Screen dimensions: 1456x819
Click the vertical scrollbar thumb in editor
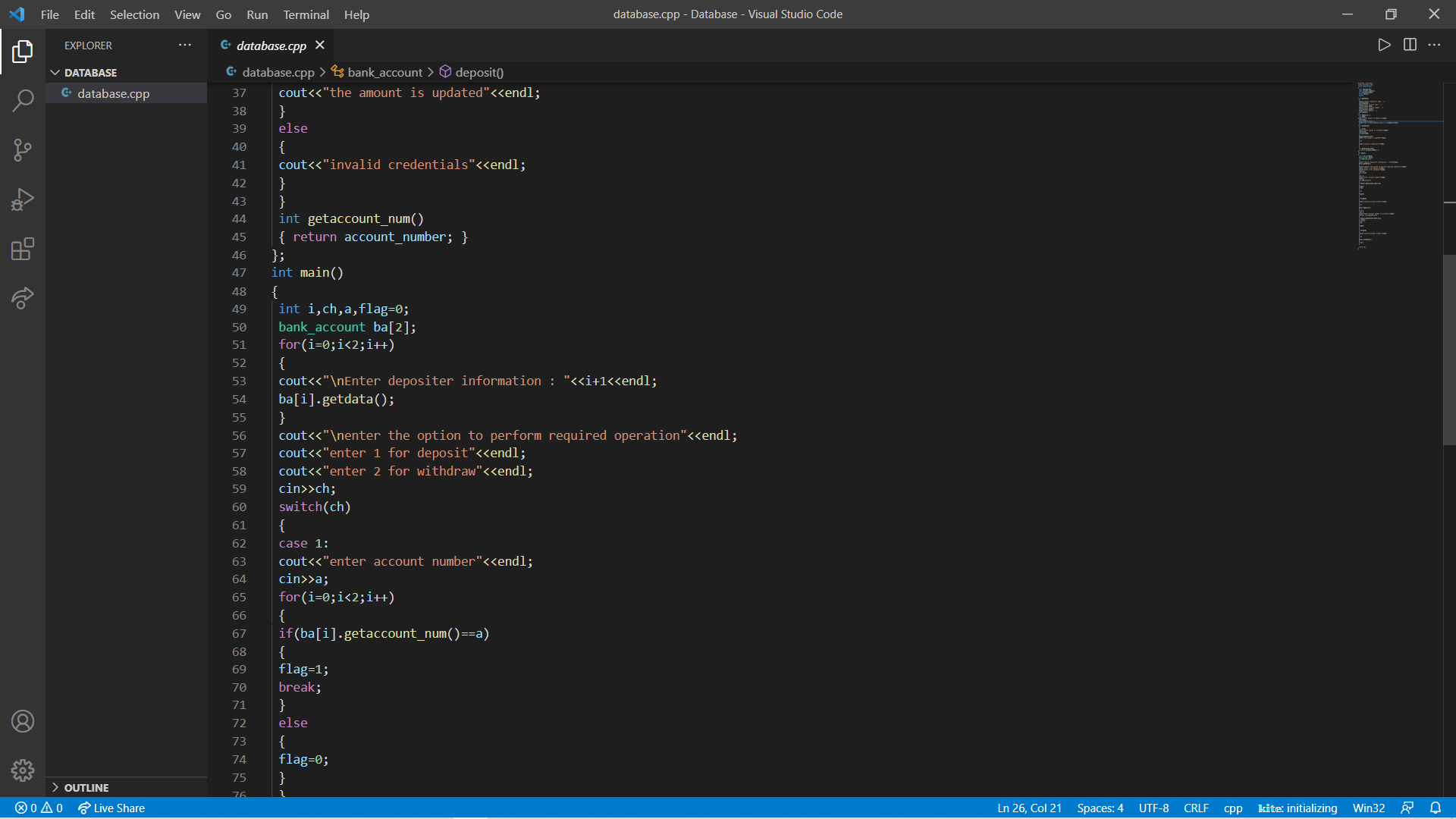(1449, 349)
